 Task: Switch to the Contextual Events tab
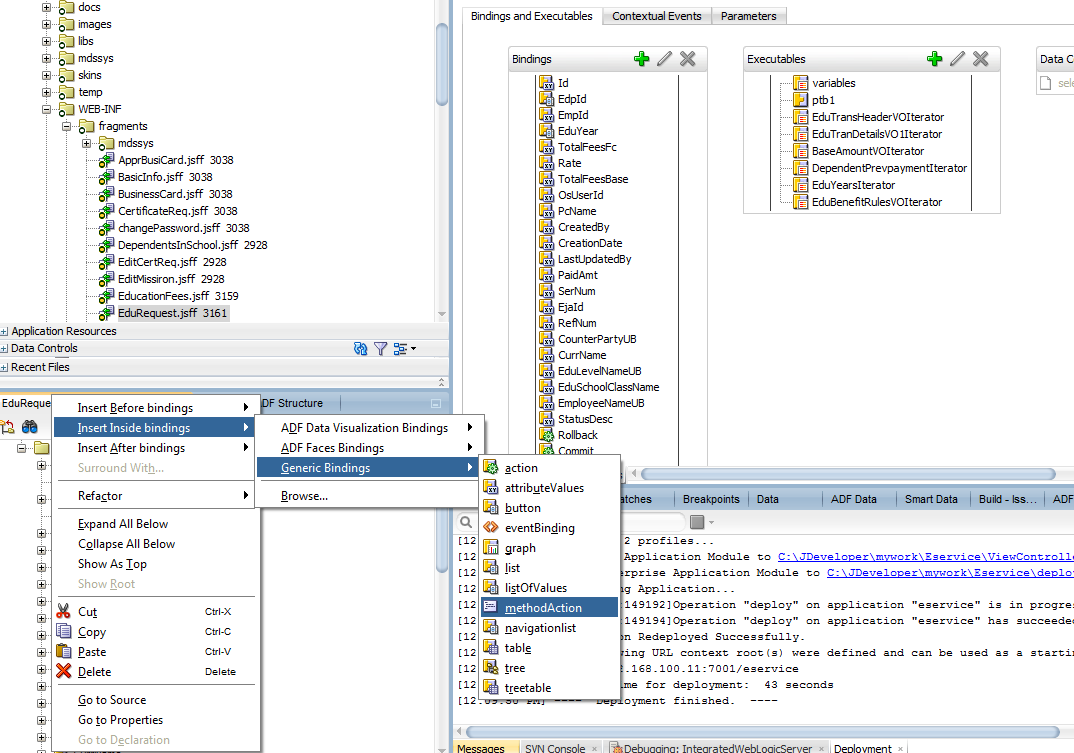[x=657, y=16]
